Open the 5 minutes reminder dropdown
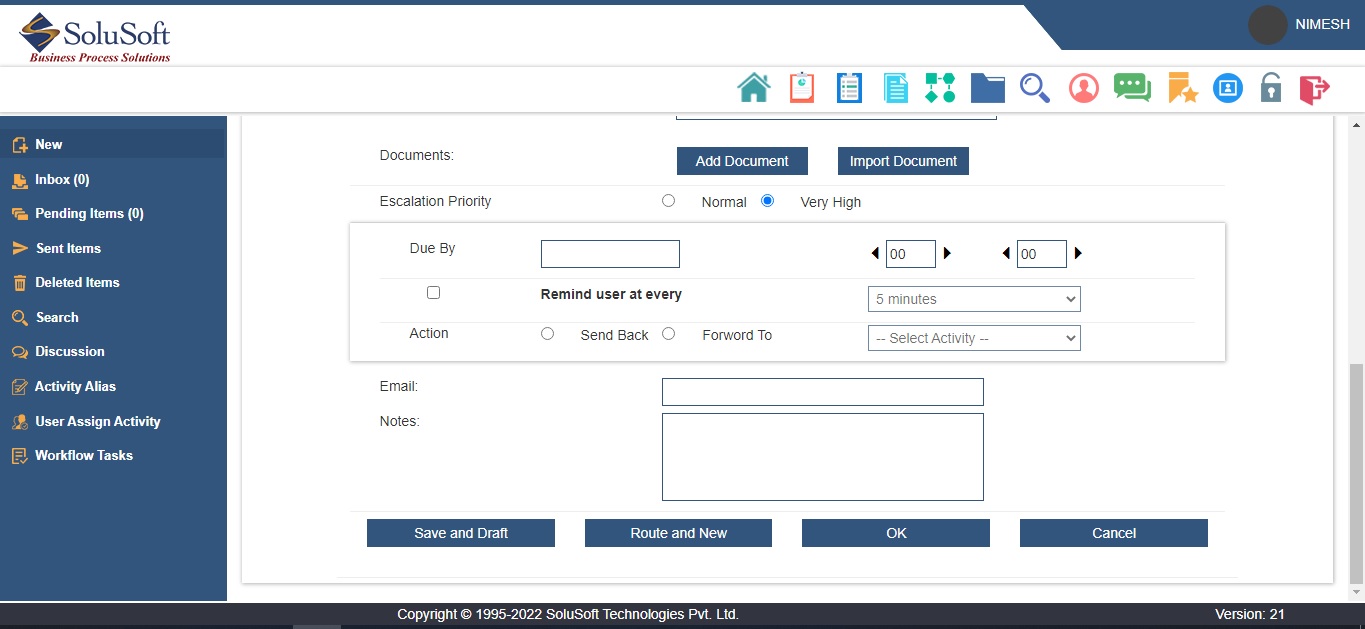1365x629 pixels. point(974,299)
